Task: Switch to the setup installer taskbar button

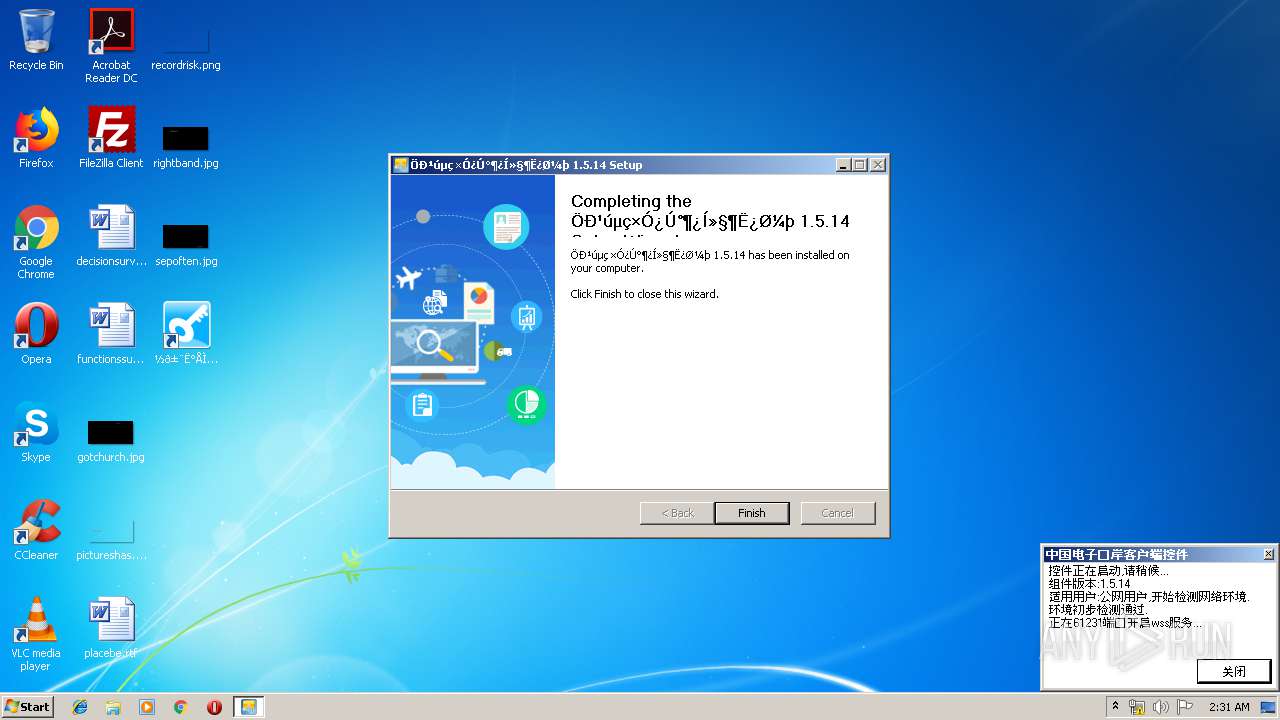Action: pyautogui.click(x=248, y=707)
